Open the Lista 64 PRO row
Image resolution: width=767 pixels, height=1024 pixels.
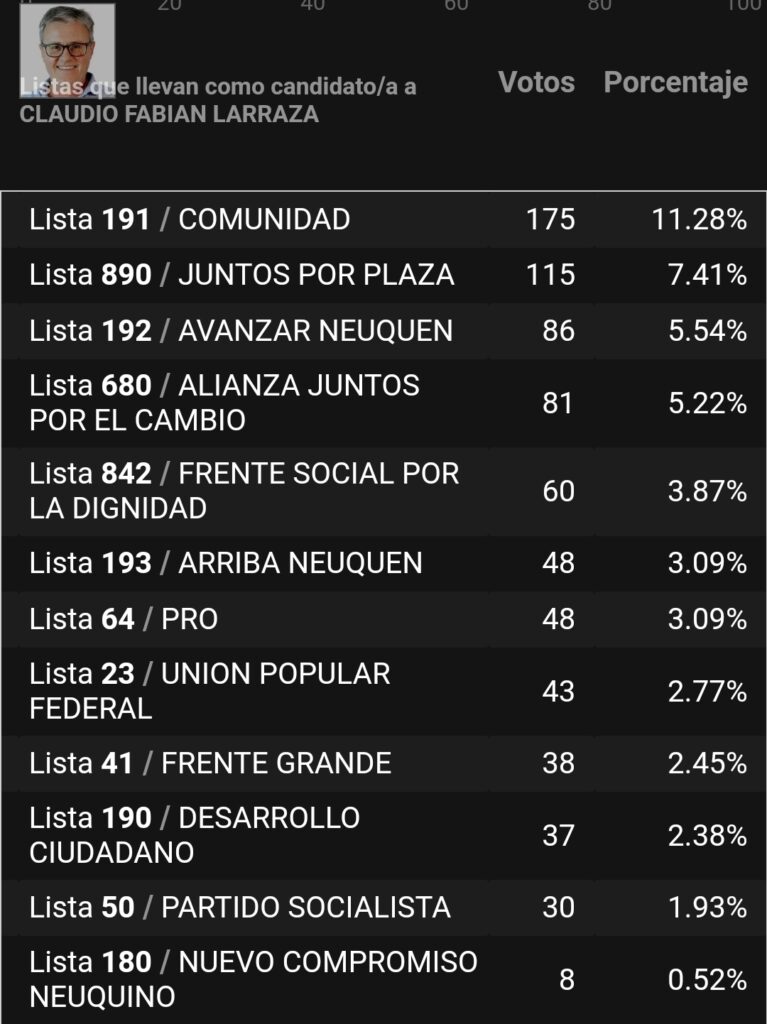click(x=384, y=619)
